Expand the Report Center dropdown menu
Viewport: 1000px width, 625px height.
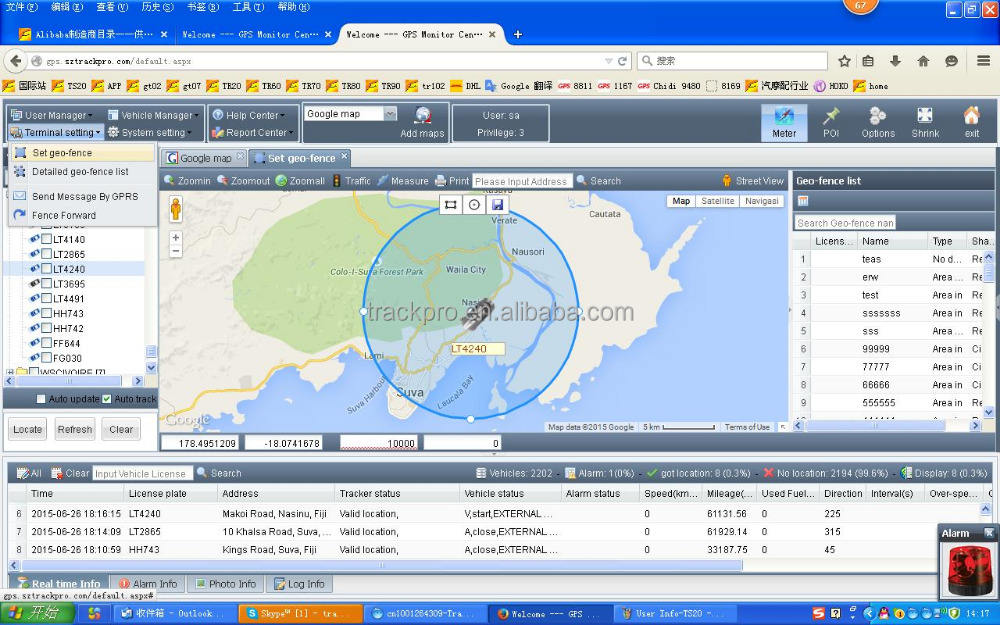click(256, 133)
